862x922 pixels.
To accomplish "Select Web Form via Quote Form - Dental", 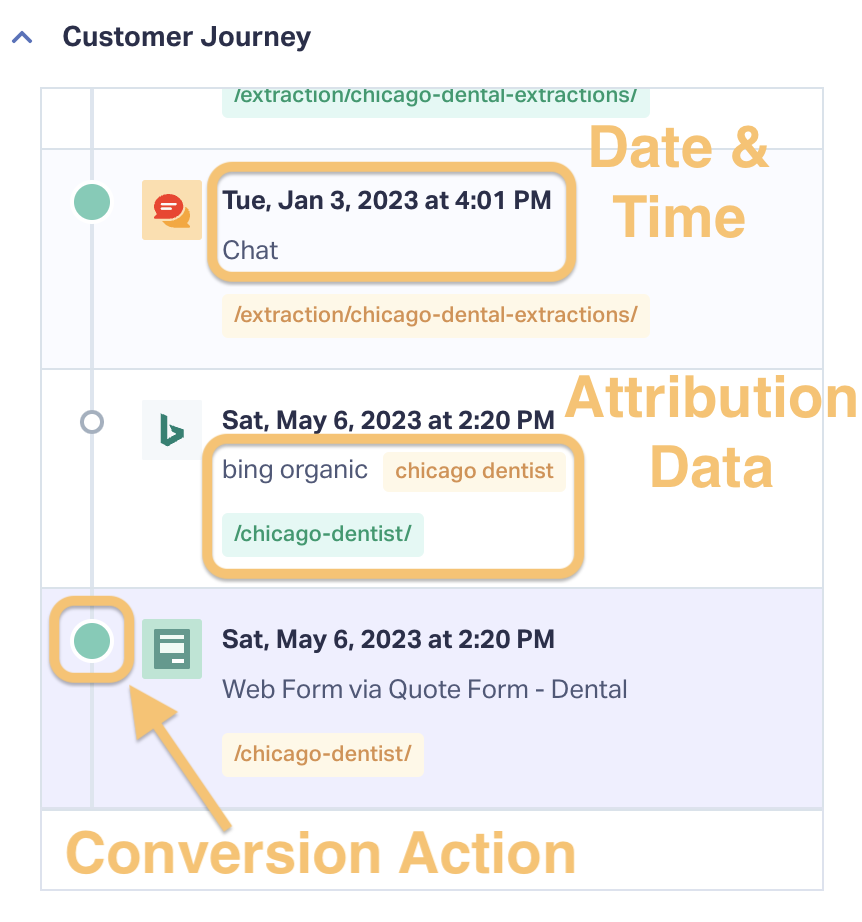I will (425, 689).
